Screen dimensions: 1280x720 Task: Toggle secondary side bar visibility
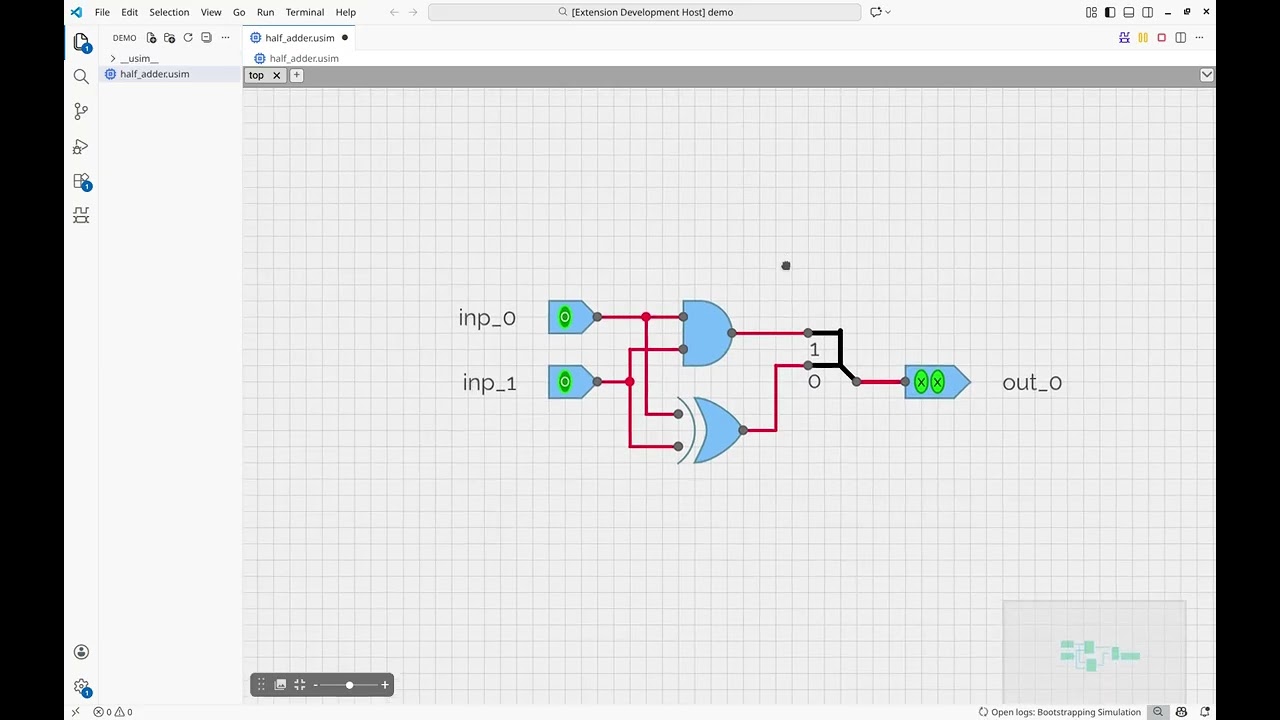tap(1148, 12)
